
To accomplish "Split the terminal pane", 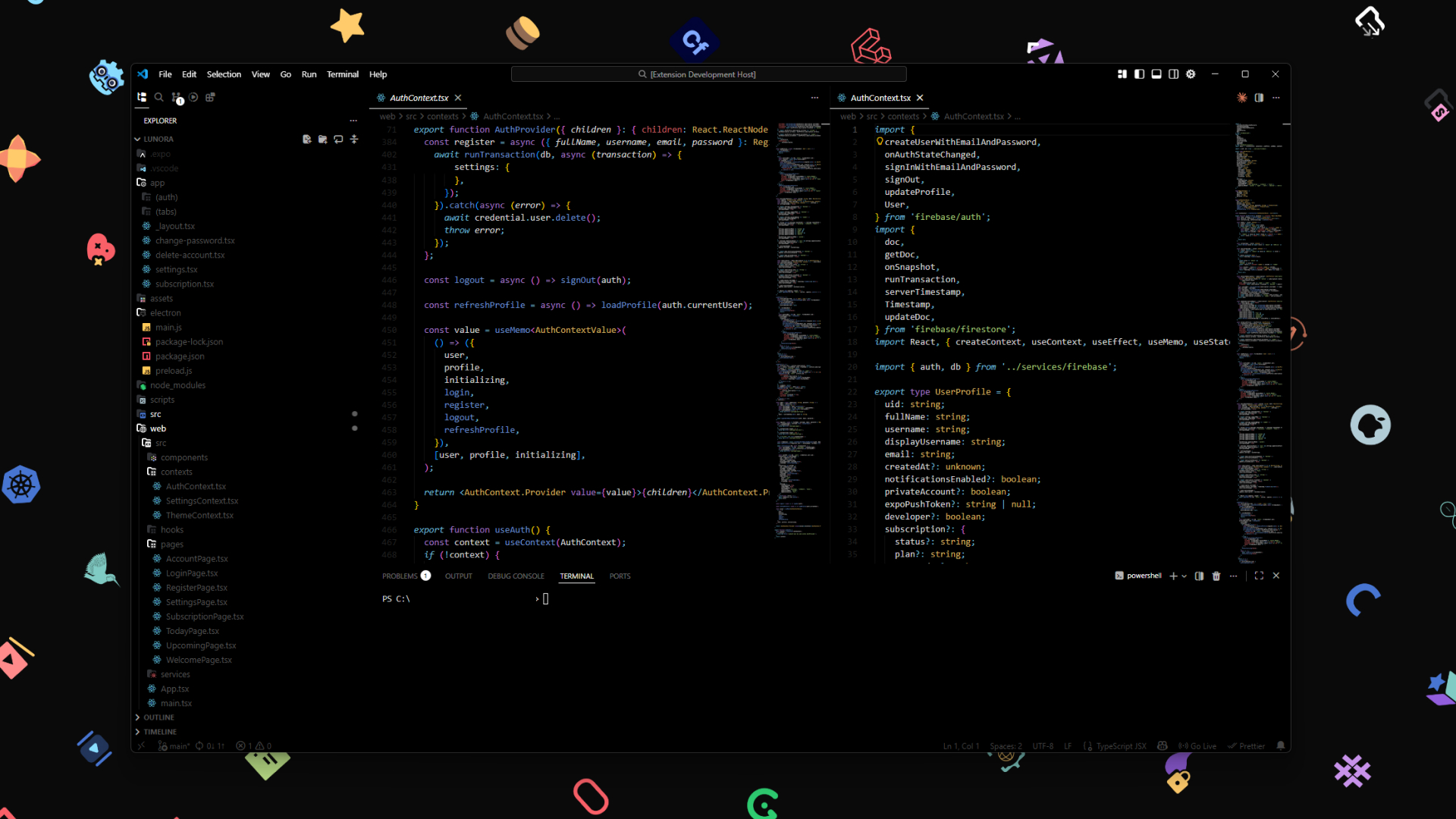I will [1199, 576].
